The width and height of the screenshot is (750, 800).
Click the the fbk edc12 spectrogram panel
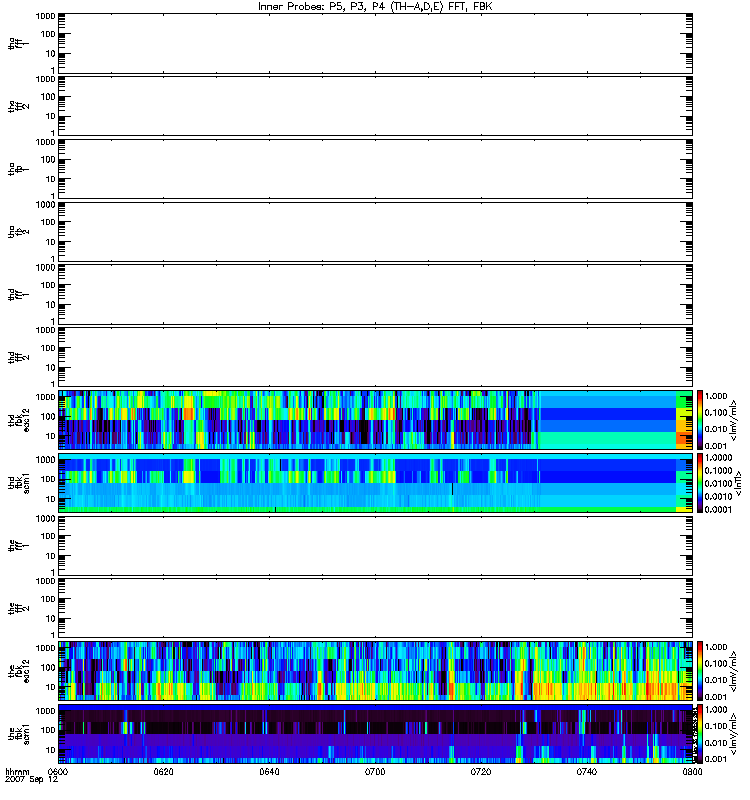pyautogui.click(x=376, y=671)
